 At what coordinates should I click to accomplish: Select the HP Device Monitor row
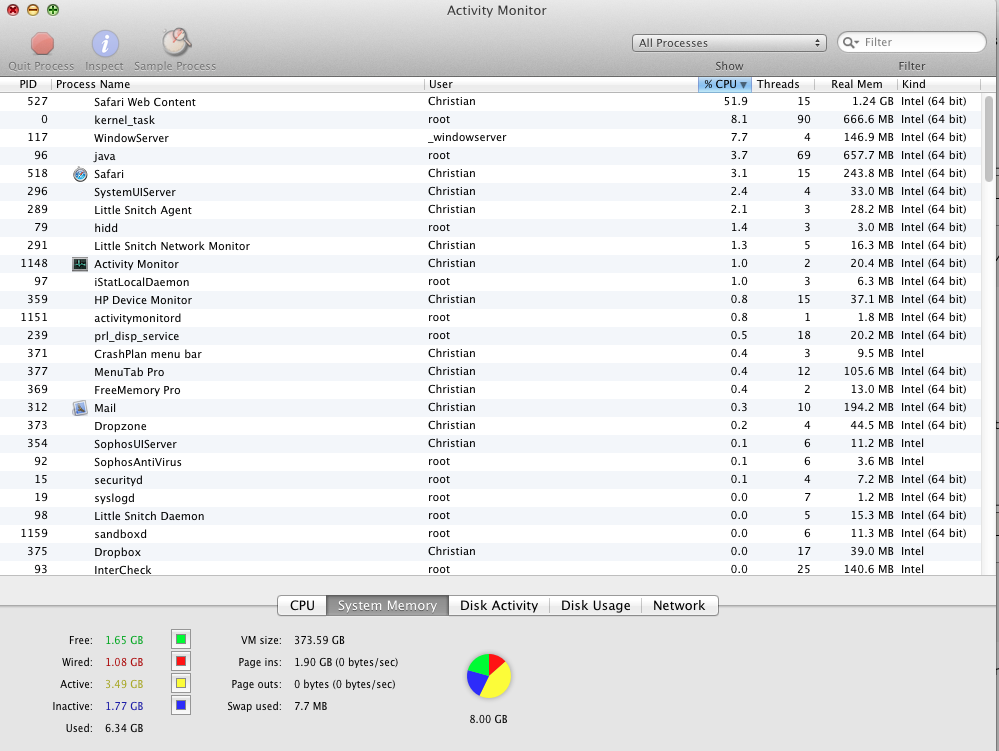pos(491,300)
